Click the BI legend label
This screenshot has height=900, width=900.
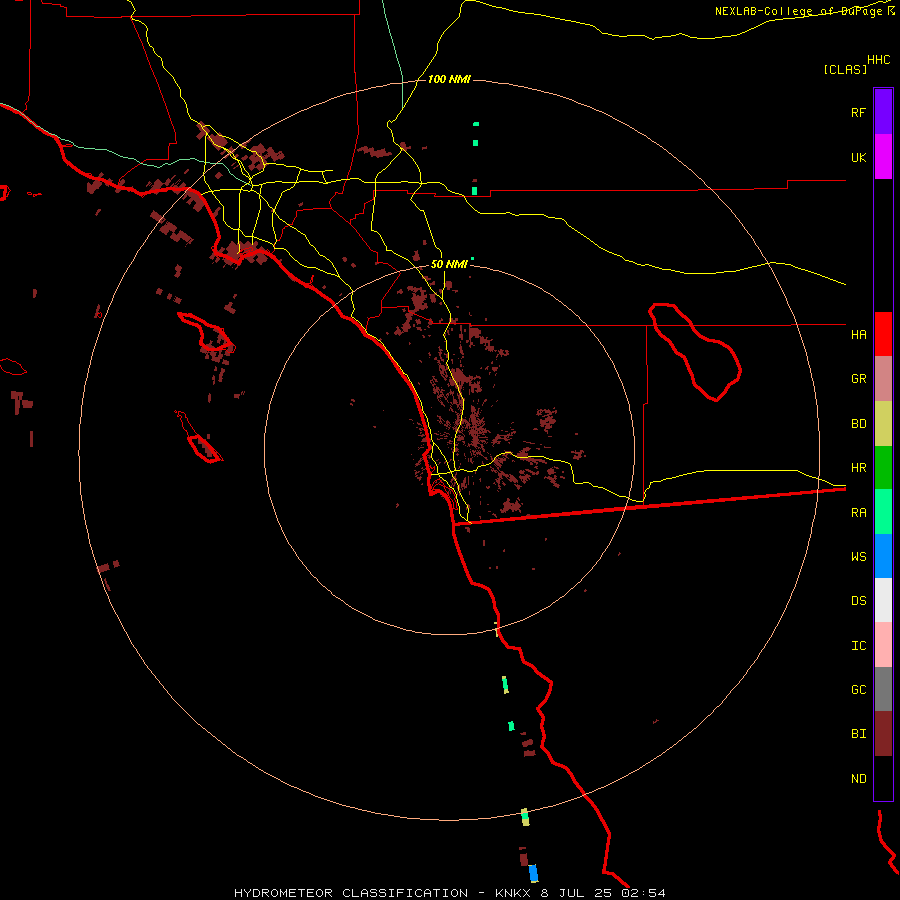(x=858, y=734)
